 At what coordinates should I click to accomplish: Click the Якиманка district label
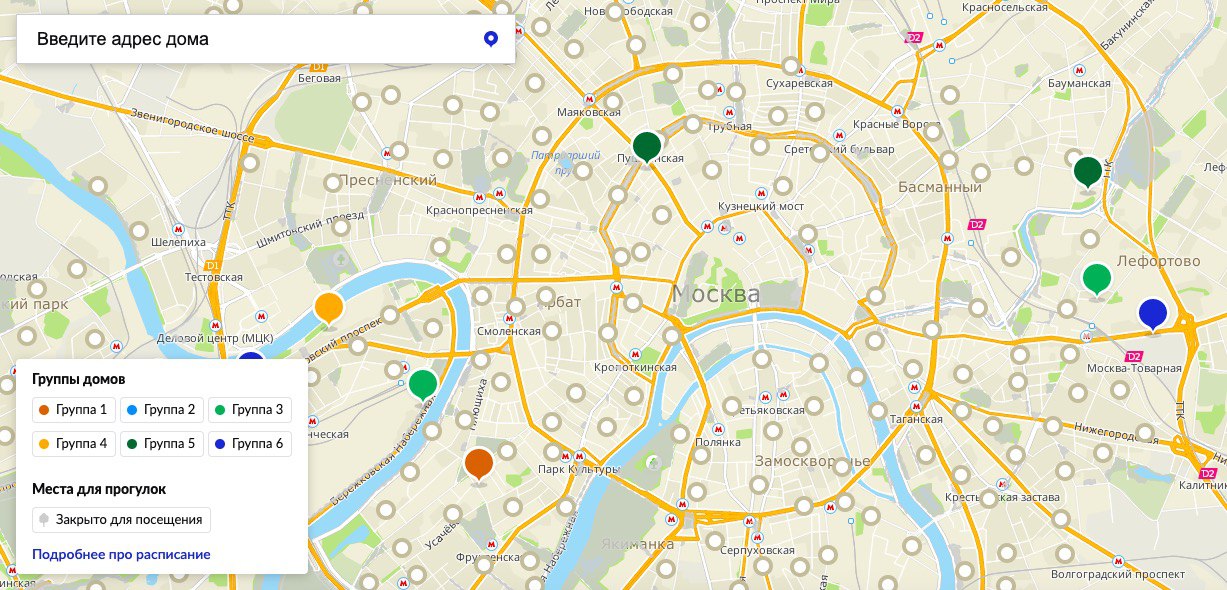pos(638,544)
